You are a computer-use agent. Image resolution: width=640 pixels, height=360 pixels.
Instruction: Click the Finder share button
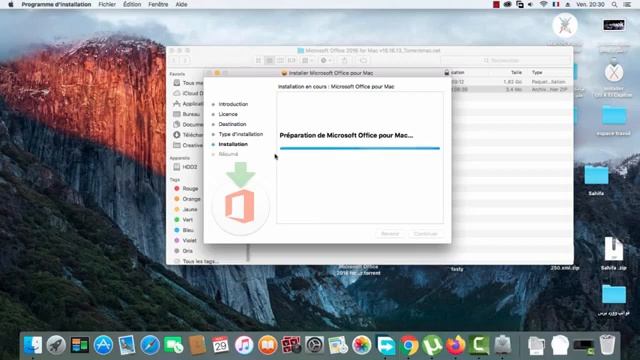(344, 60)
